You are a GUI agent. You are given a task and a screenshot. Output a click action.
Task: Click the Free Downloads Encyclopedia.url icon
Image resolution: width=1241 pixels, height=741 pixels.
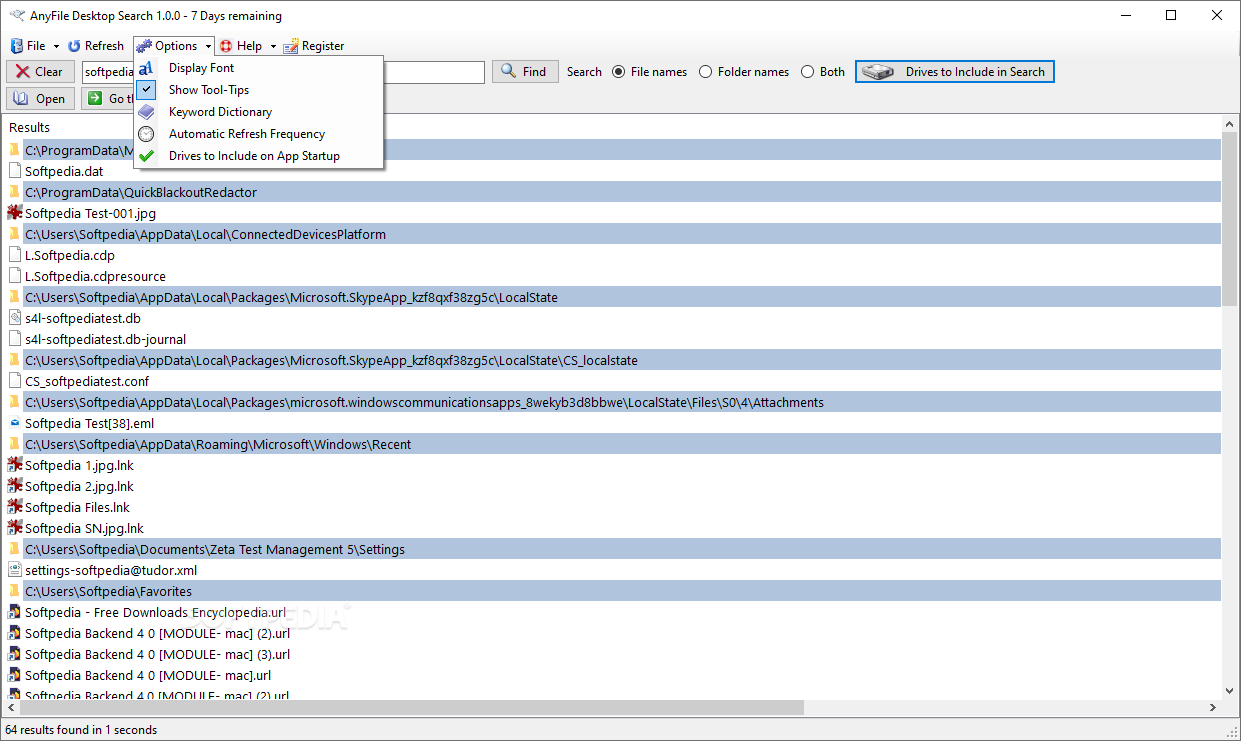click(x=15, y=612)
